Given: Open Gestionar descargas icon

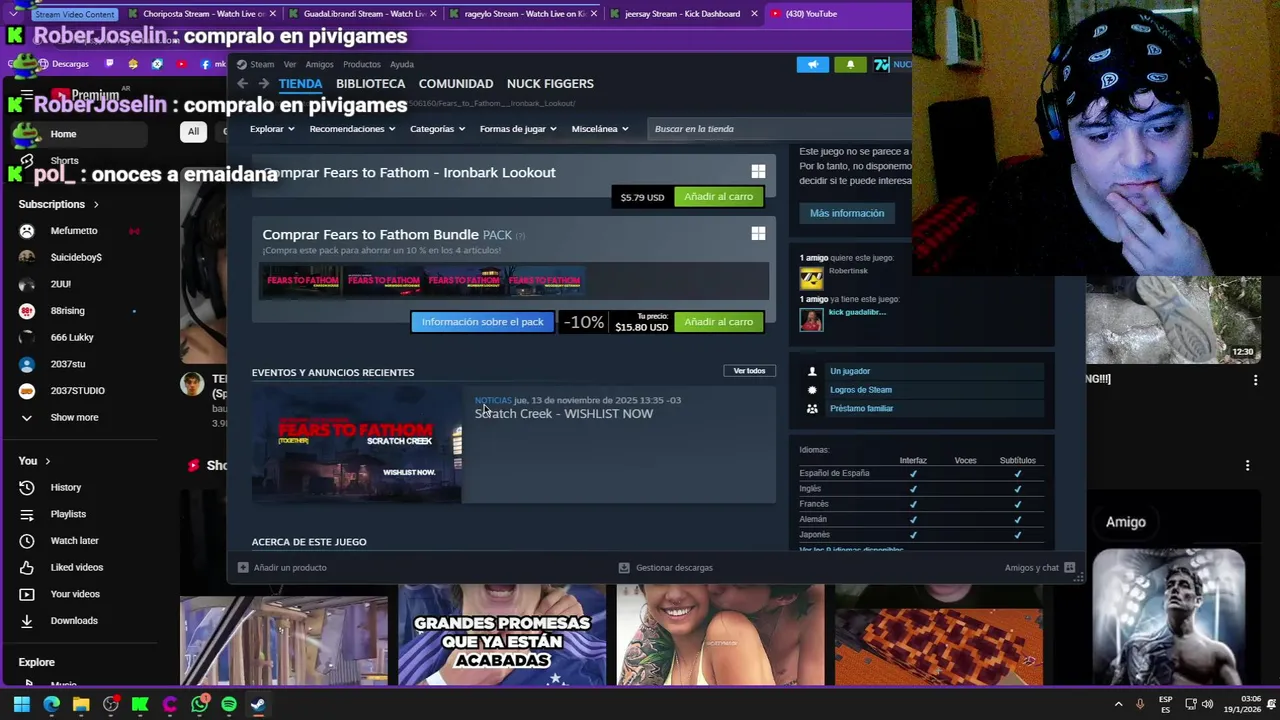Looking at the screenshot, I should click(624, 568).
